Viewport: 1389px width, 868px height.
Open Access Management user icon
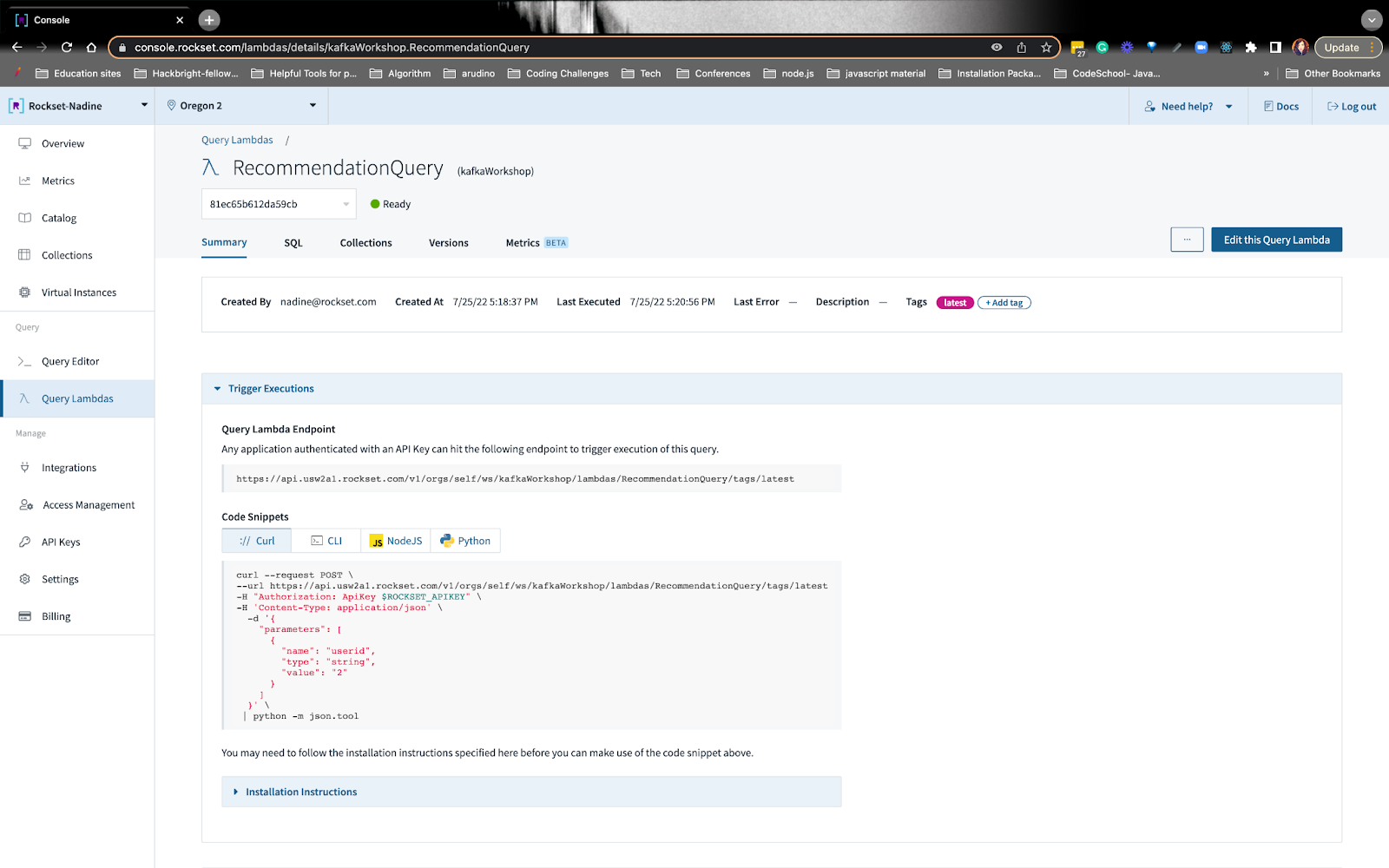[26, 505]
